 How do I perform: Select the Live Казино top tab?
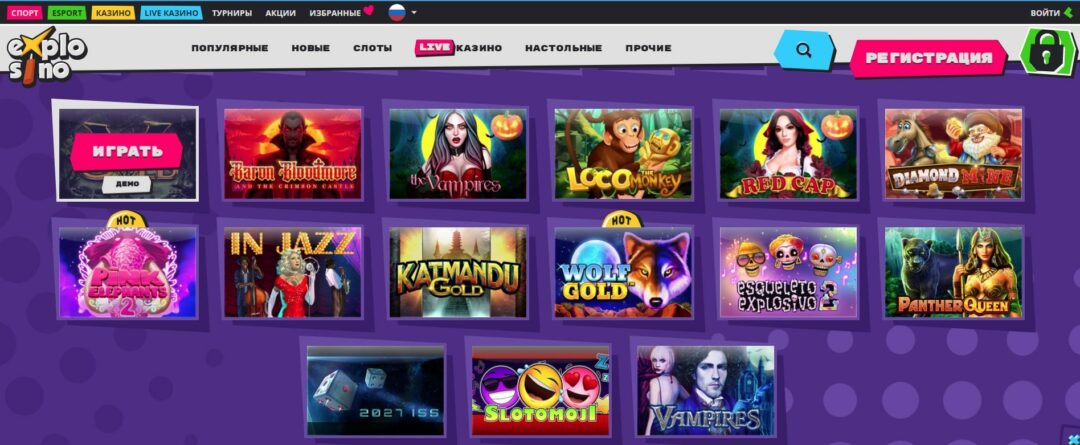point(171,12)
